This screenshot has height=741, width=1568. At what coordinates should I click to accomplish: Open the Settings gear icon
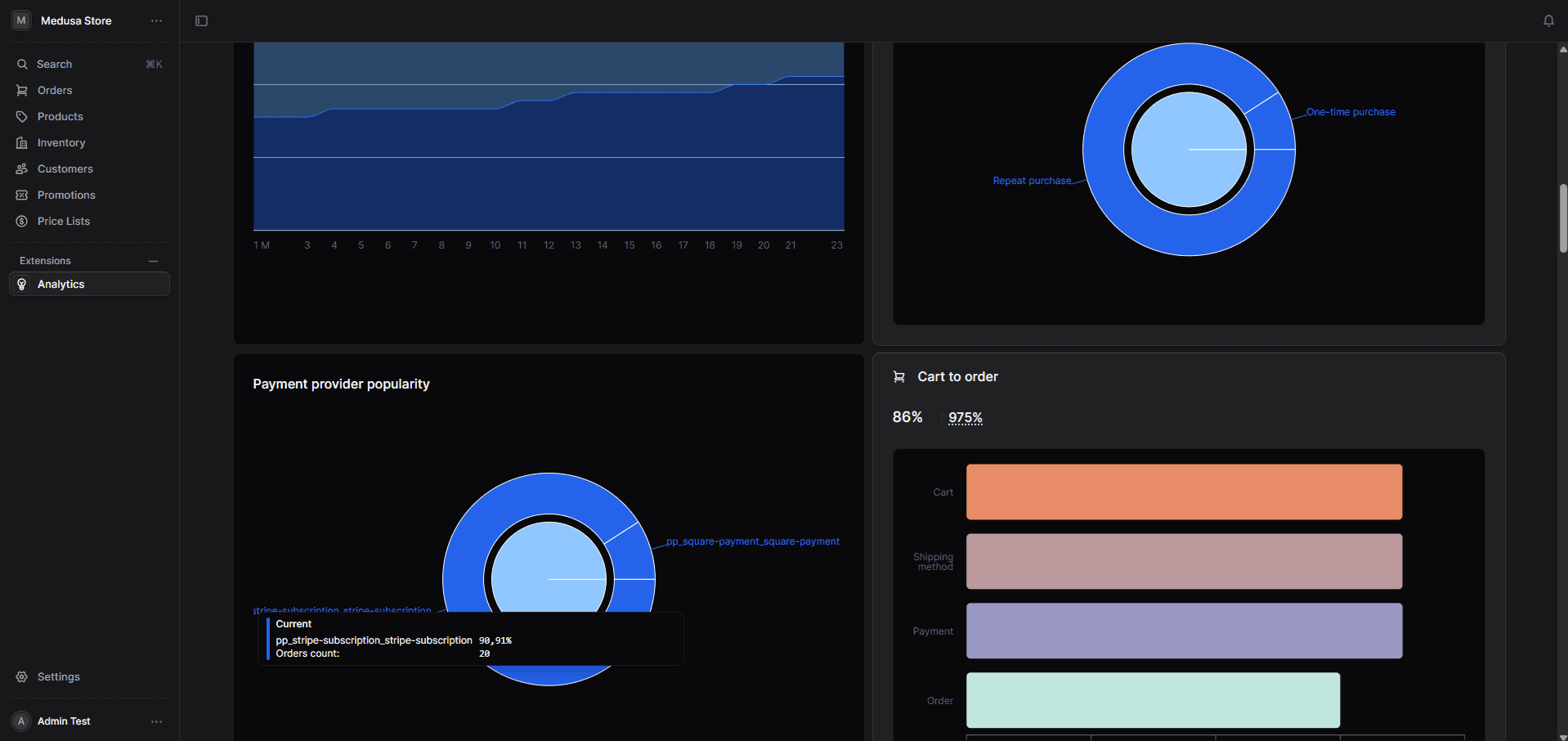click(x=22, y=677)
